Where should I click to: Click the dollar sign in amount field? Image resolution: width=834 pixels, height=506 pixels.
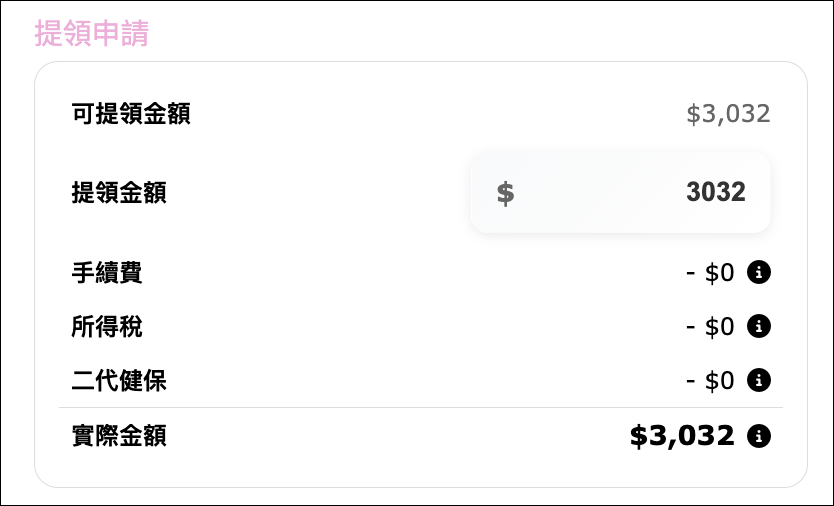[505, 193]
